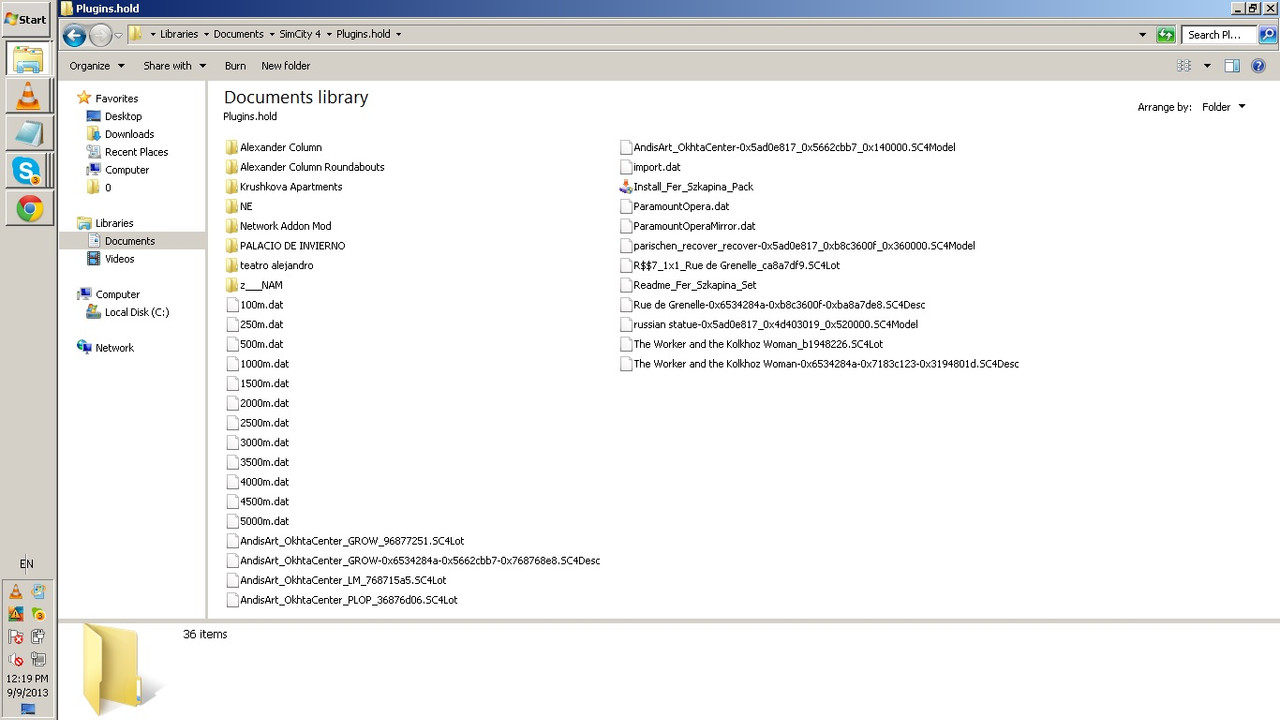Expand the arrow after Documents in breadcrumb
The width and height of the screenshot is (1280, 720).
pos(271,34)
